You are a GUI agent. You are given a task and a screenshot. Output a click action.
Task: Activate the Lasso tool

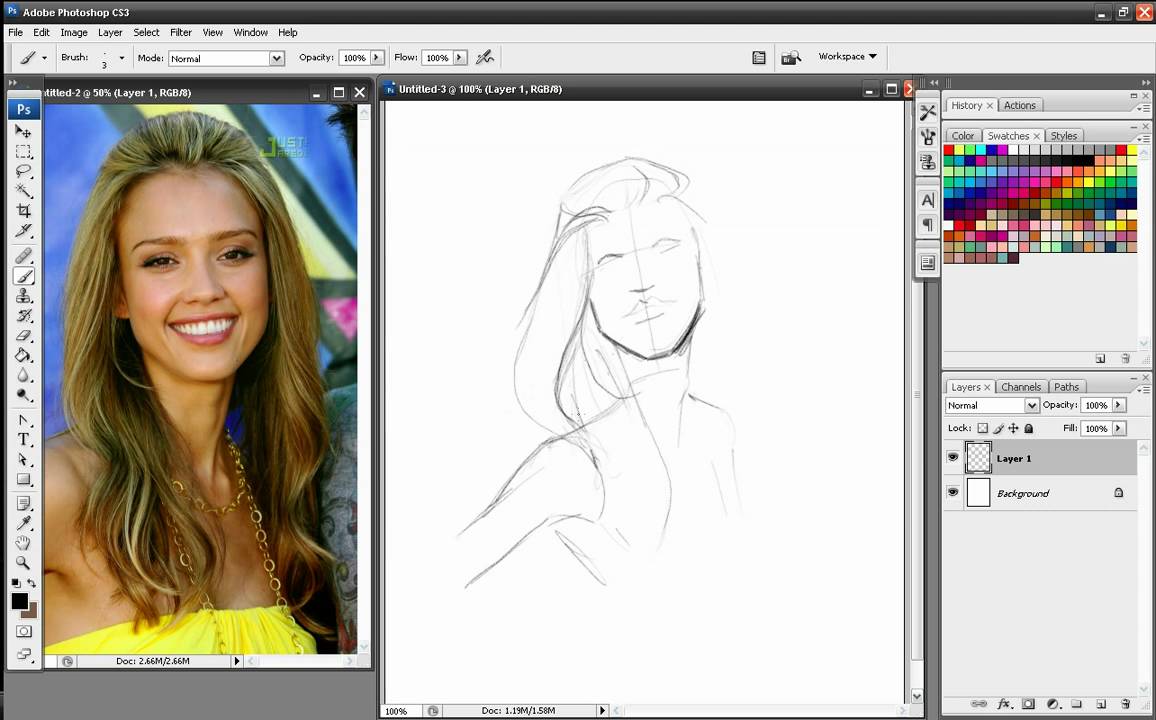point(24,171)
